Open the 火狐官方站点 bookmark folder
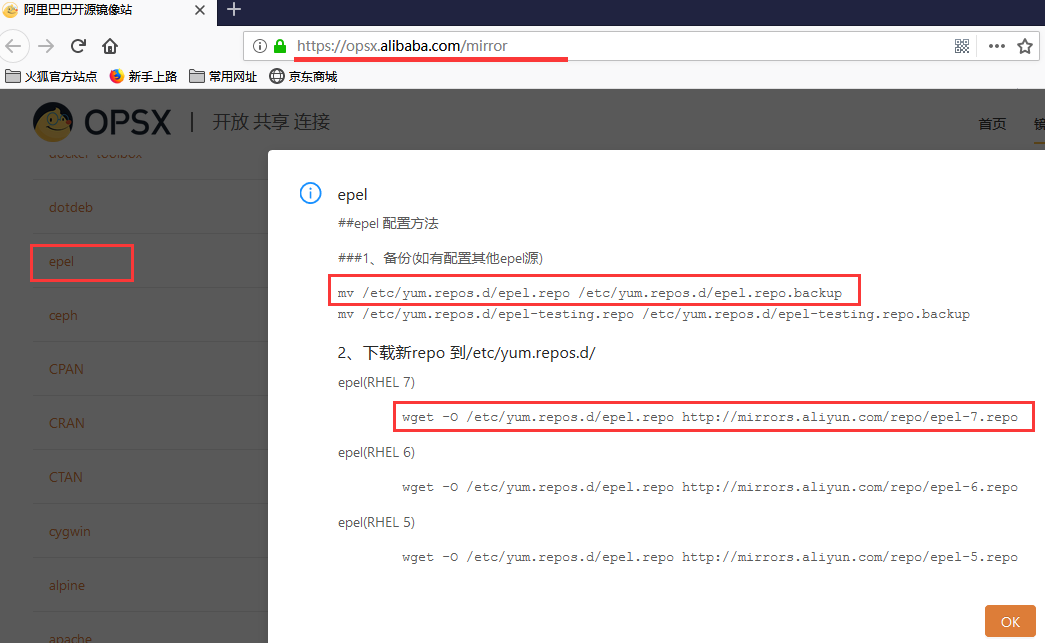Viewport: 1045px width, 643px height. click(51, 77)
